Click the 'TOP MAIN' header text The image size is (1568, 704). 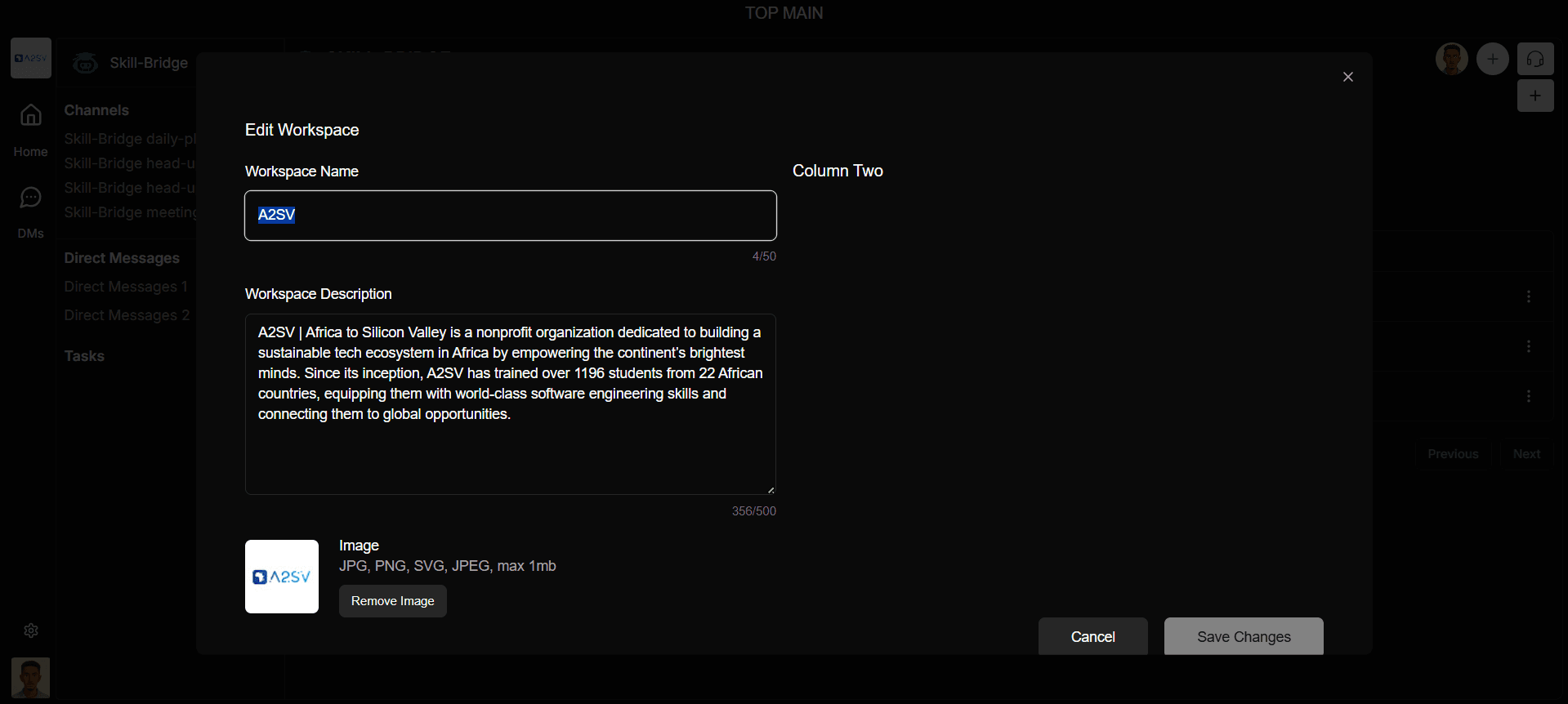[784, 13]
